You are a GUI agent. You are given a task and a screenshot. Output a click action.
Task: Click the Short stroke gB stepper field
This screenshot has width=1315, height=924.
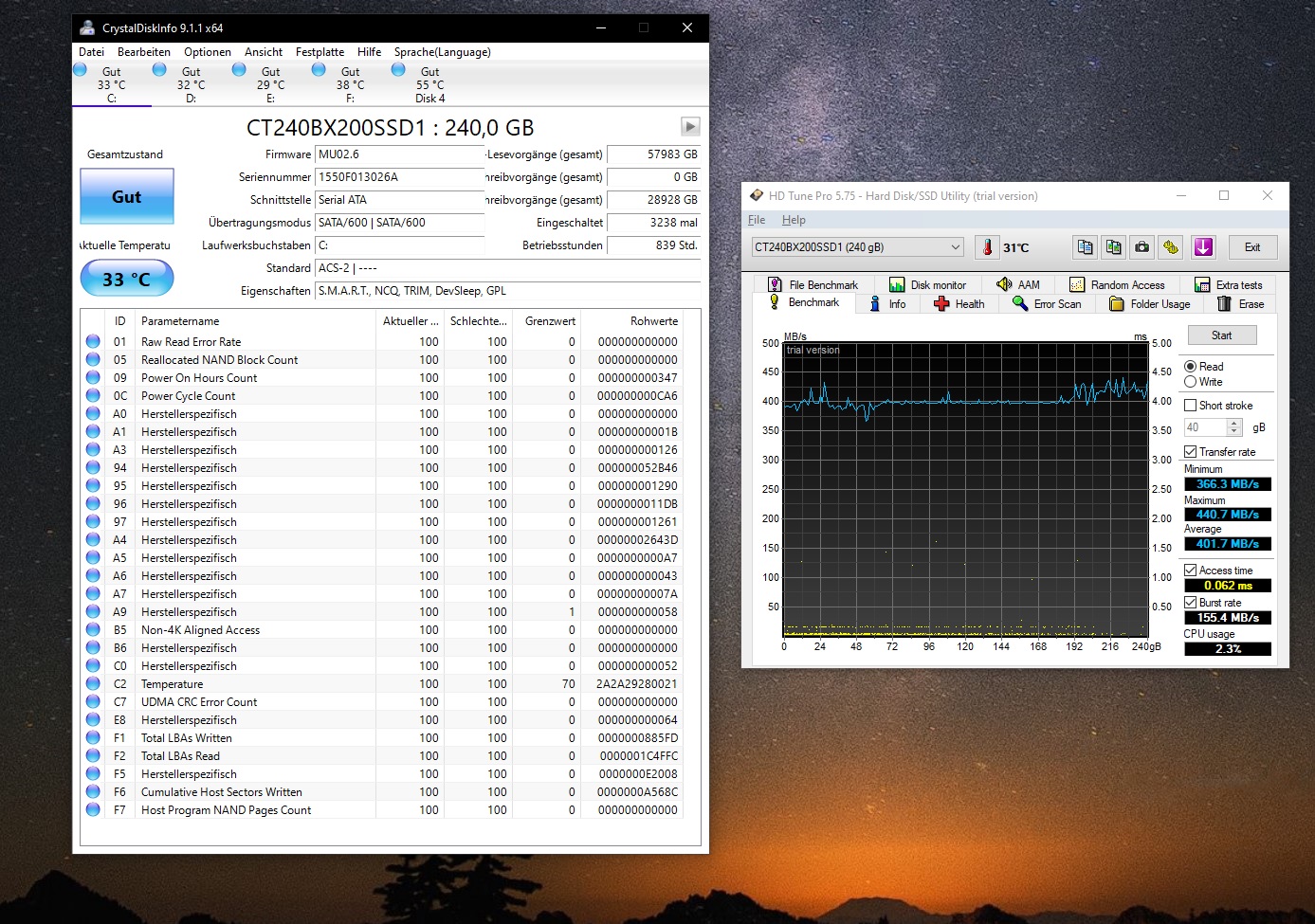[1215, 427]
